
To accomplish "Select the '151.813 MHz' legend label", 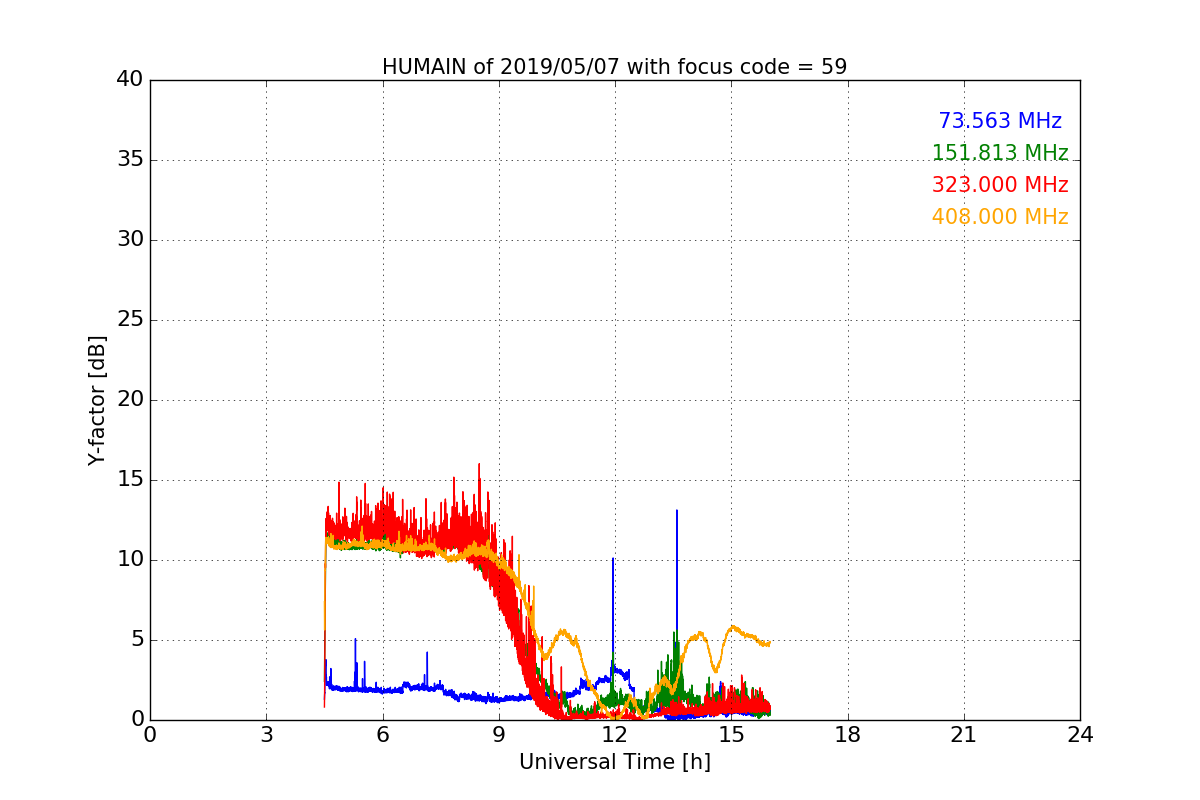I will 1000,153.
